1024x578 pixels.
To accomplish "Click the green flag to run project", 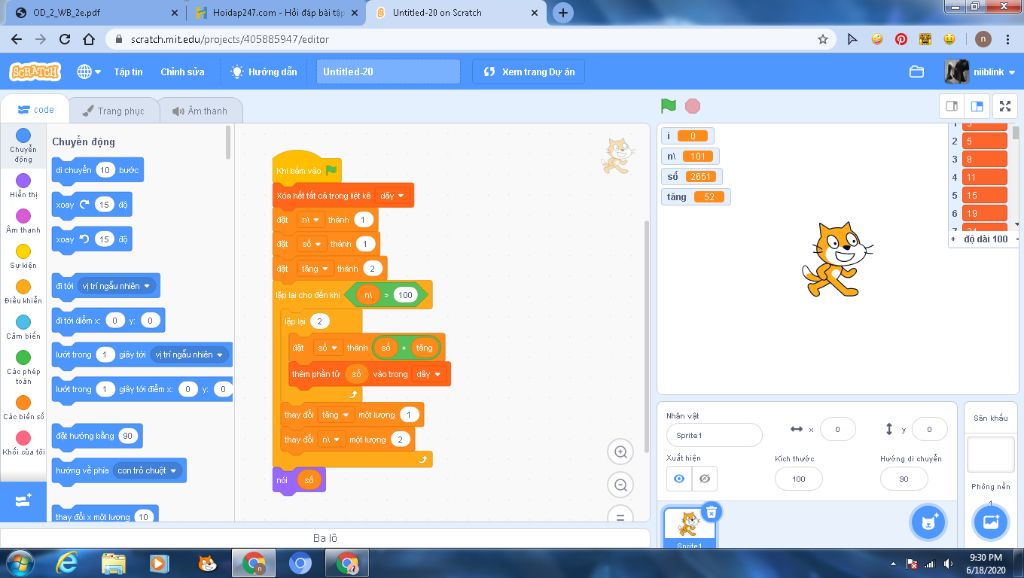I will [x=668, y=106].
